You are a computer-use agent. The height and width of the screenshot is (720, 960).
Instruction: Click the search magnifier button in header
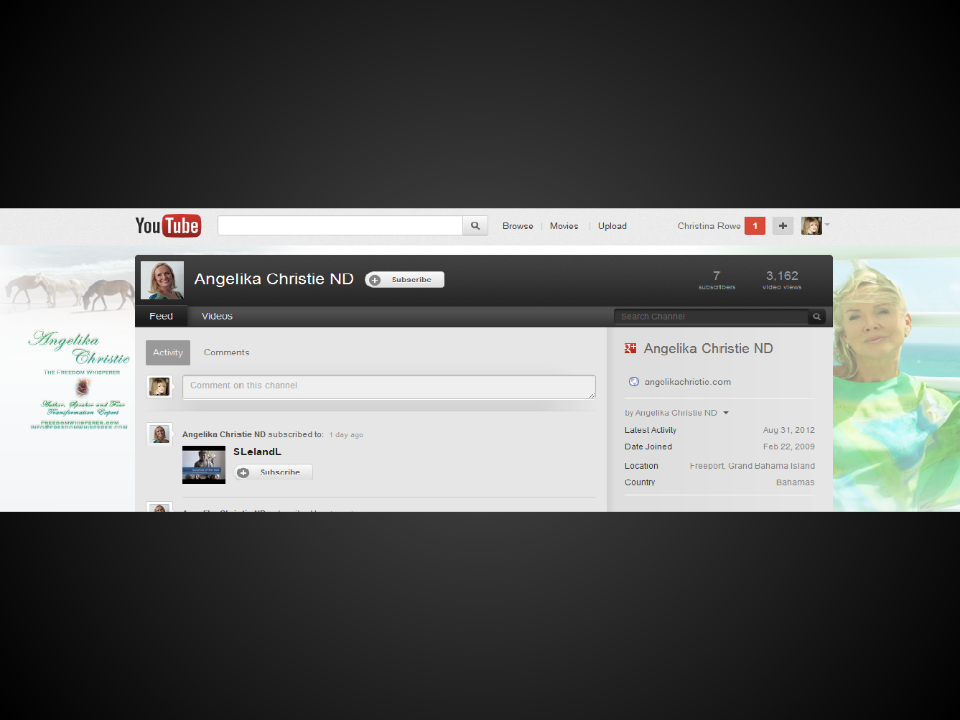[x=475, y=225]
